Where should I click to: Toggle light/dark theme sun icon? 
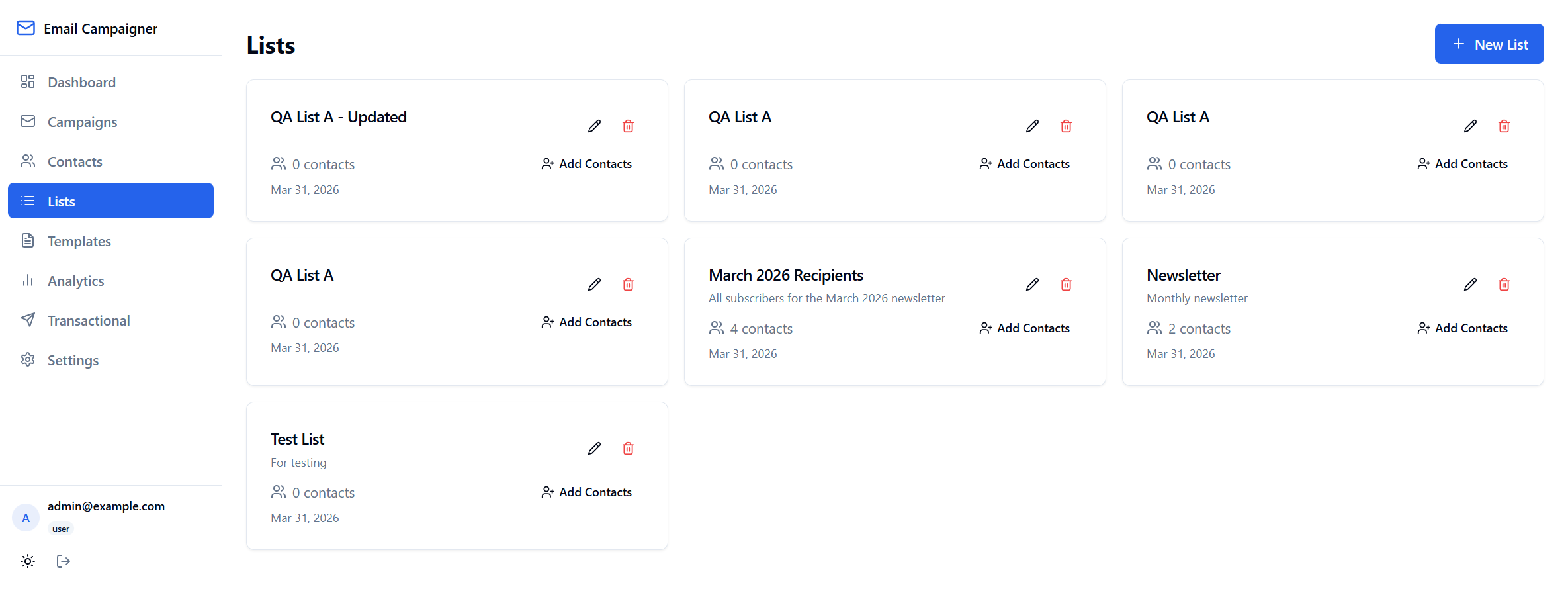[28, 561]
